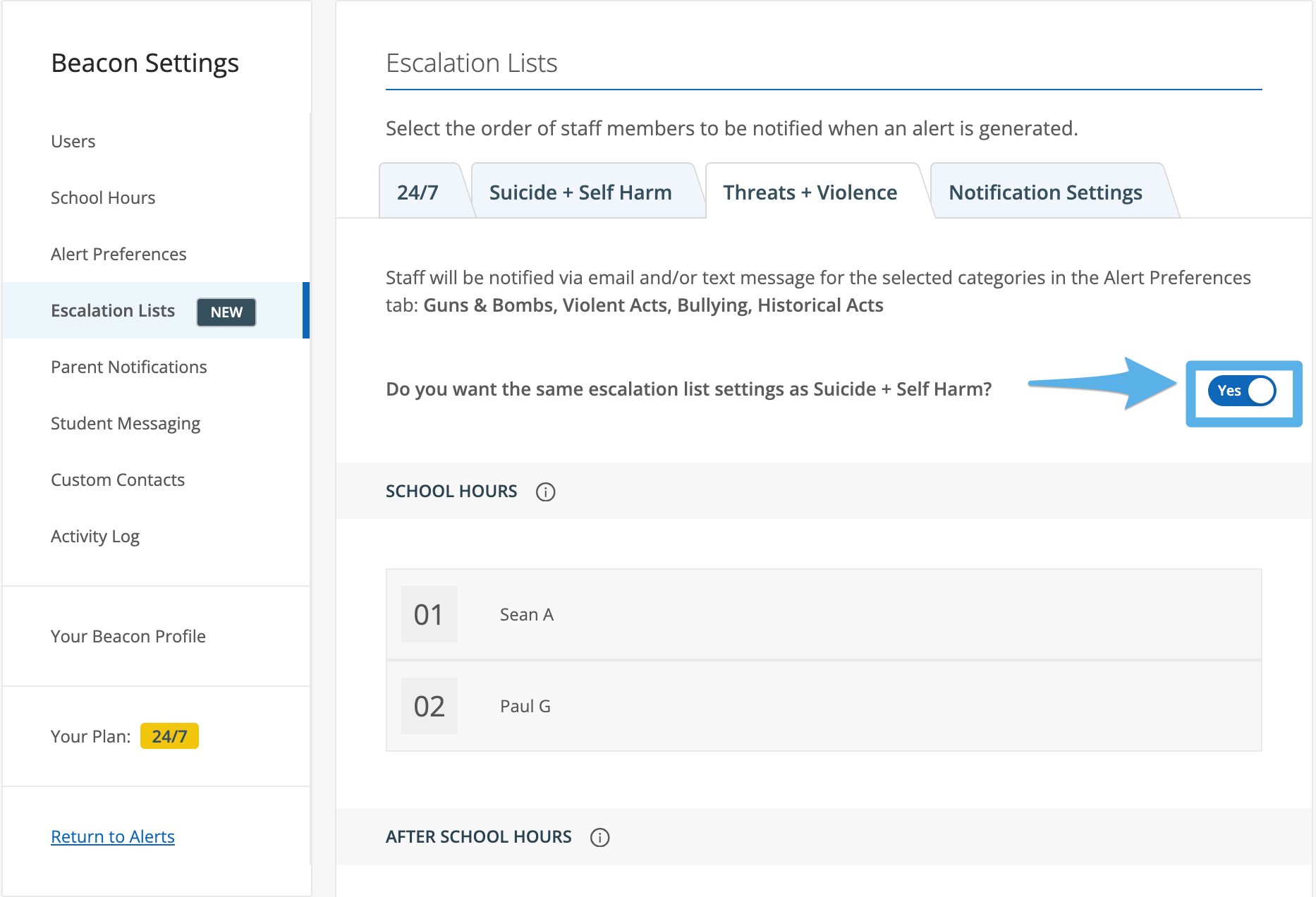The image size is (1316, 897).
Task: Switch to the 24/7 tab
Action: [418, 191]
